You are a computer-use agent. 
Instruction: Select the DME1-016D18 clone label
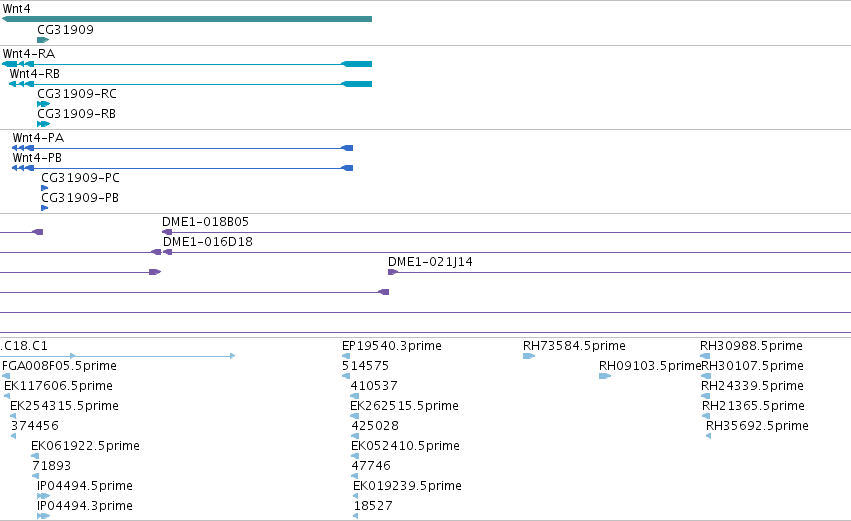point(208,242)
